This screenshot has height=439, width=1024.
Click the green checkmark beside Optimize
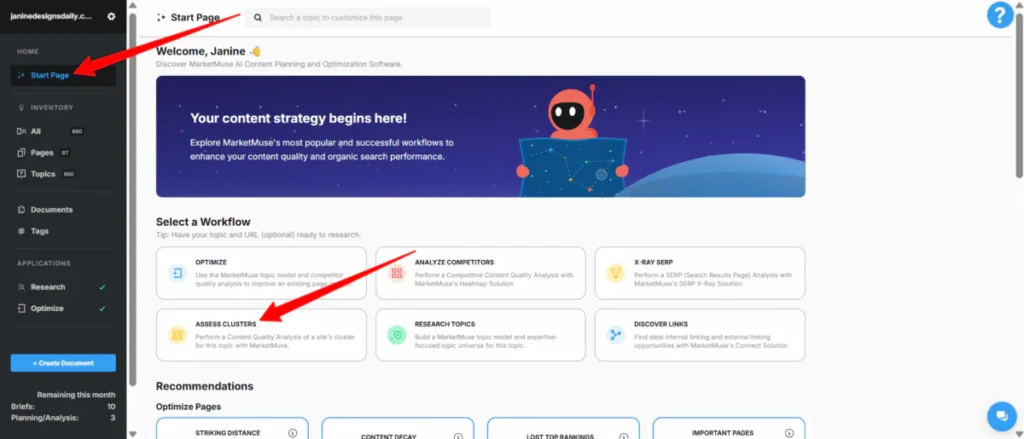coord(102,308)
